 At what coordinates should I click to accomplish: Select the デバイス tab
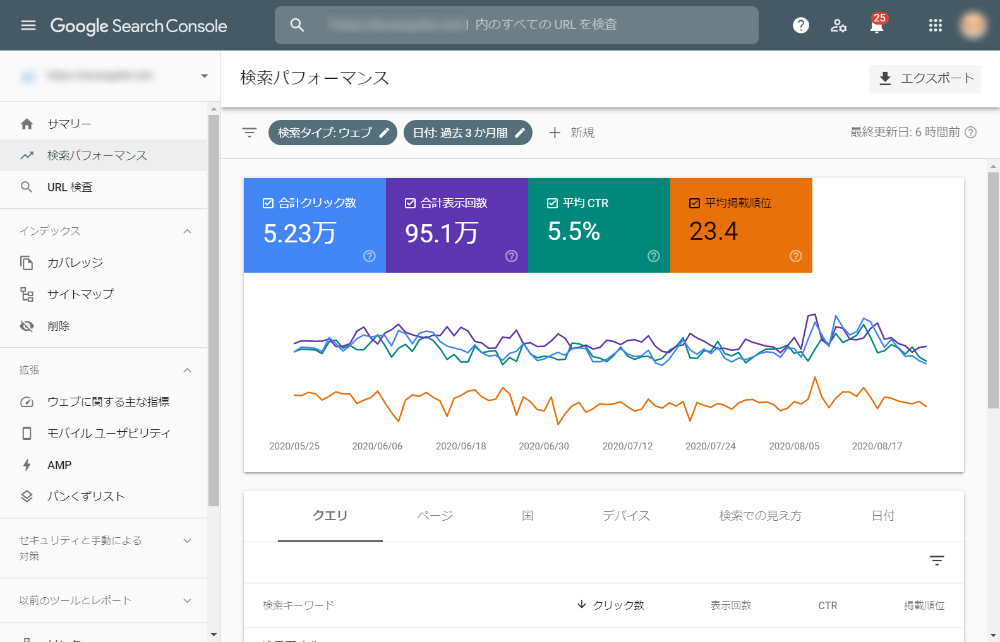coord(626,516)
